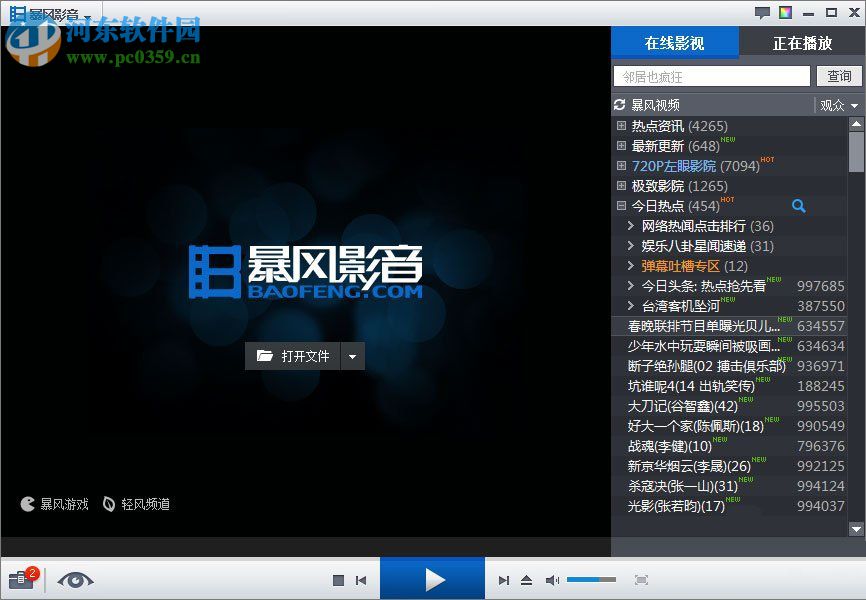The height and width of the screenshot is (600, 866).
Task: Open the 观众 dropdown menu
Action: pos(838,104)
